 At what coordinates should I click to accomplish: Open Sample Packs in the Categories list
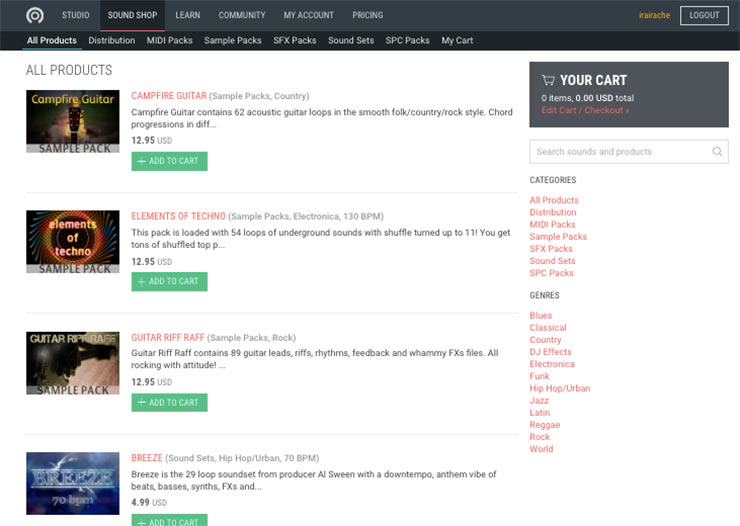point(558,236)
